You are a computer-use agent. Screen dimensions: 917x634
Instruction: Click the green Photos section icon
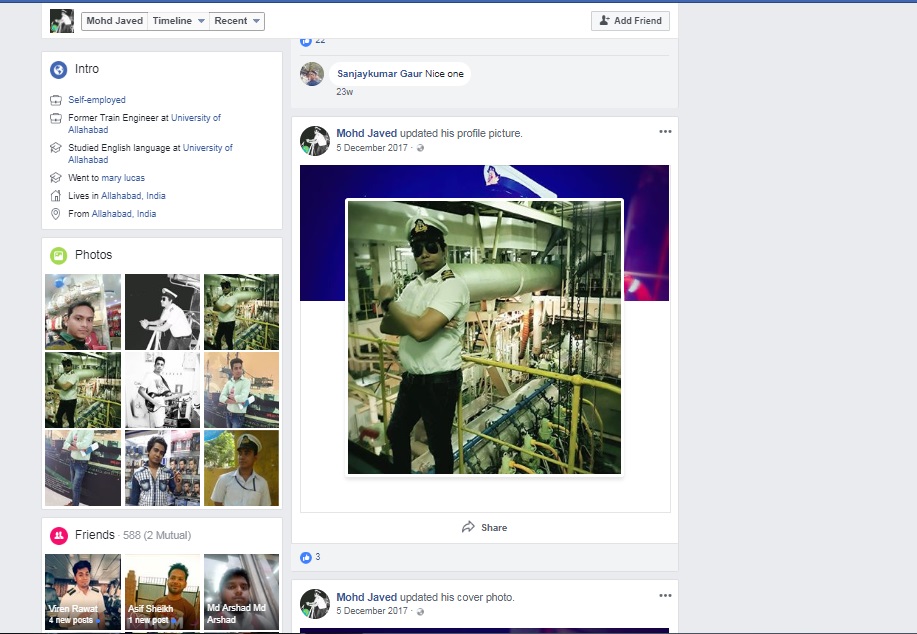coord(58,255)
